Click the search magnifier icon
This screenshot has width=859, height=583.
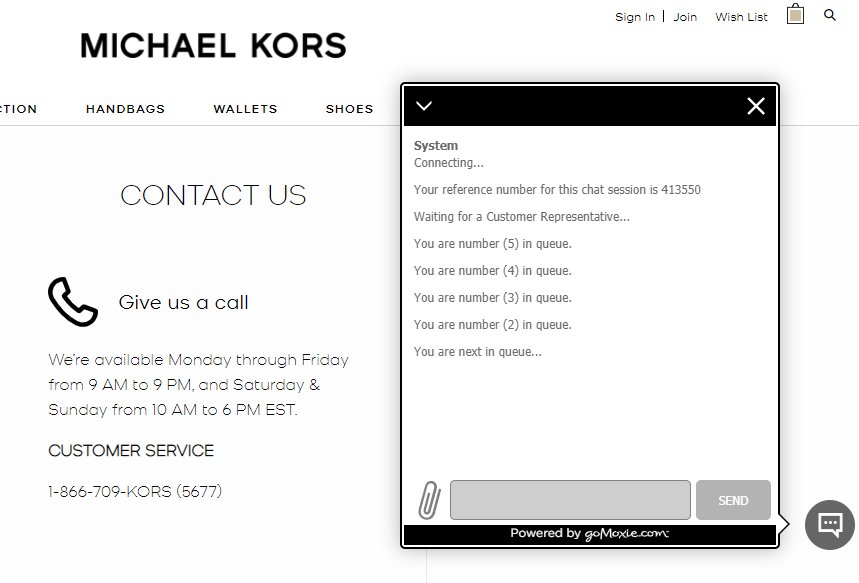click(830, 15)
